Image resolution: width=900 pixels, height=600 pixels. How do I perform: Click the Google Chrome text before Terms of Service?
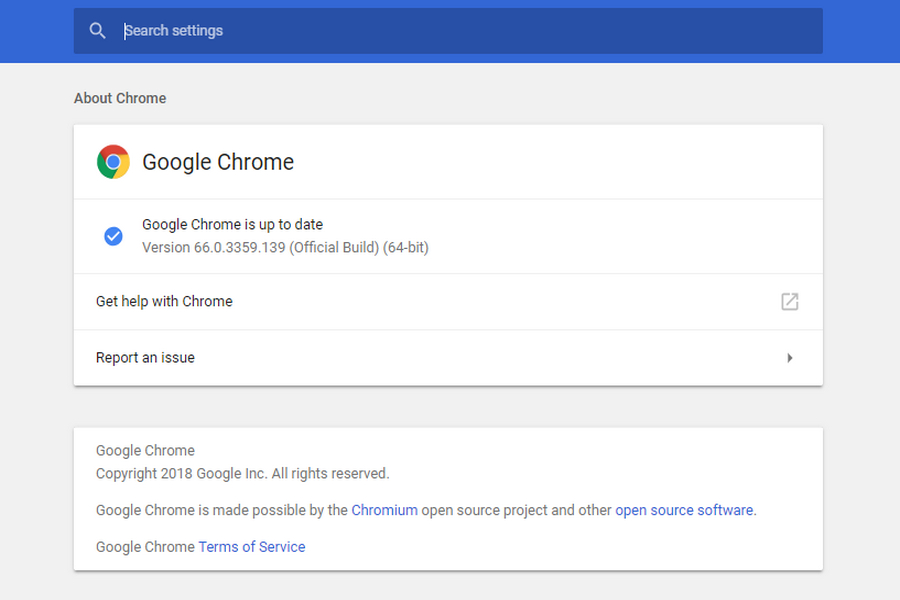145,547
